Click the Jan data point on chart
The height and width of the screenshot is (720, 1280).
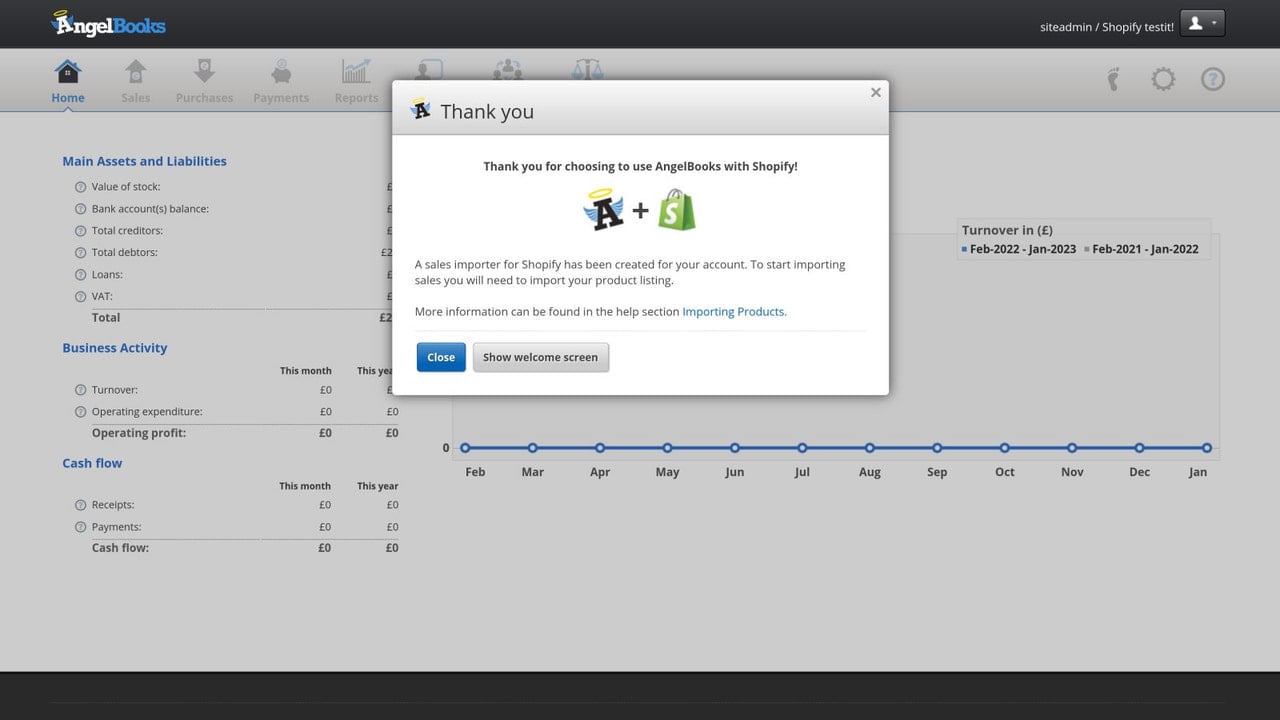(x=1207, y=448)
